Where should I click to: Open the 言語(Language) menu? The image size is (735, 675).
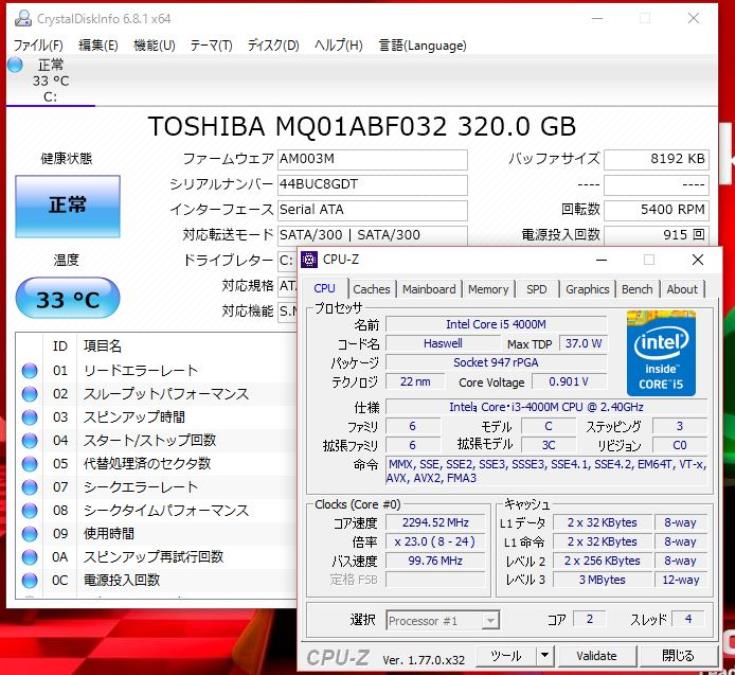pyautogui.click(x=422, y=45)
